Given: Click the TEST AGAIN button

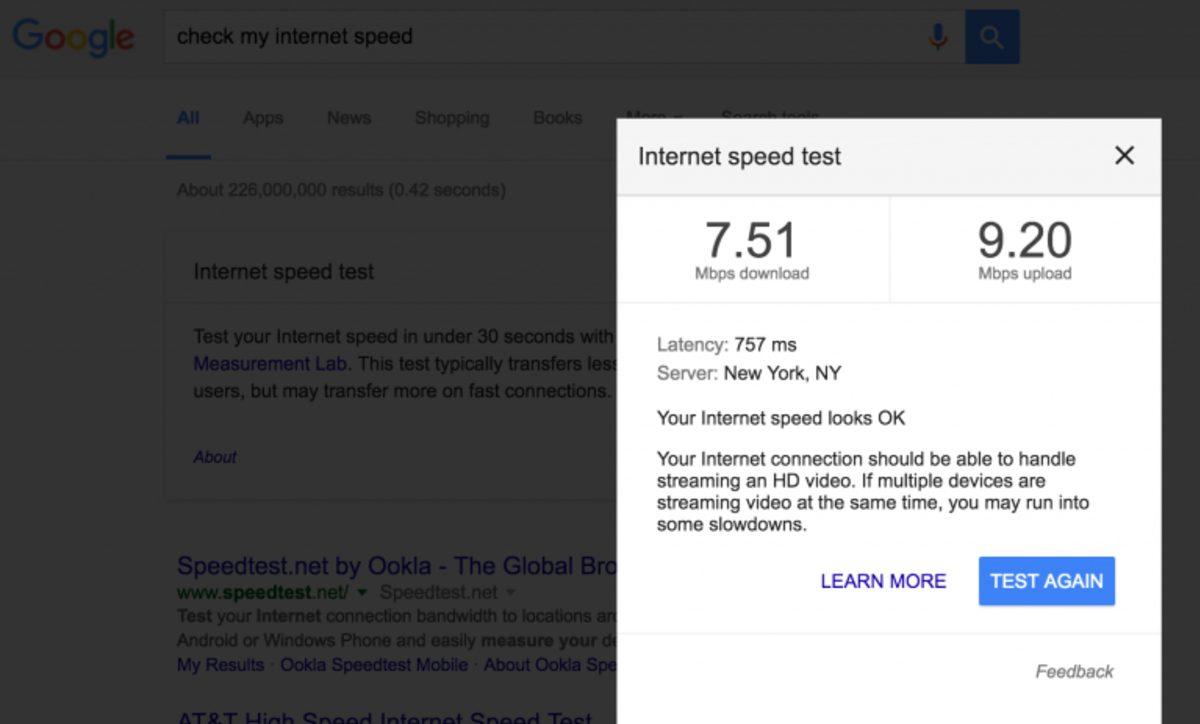Looking at the screenshot, I should (x=1046, y=581).
